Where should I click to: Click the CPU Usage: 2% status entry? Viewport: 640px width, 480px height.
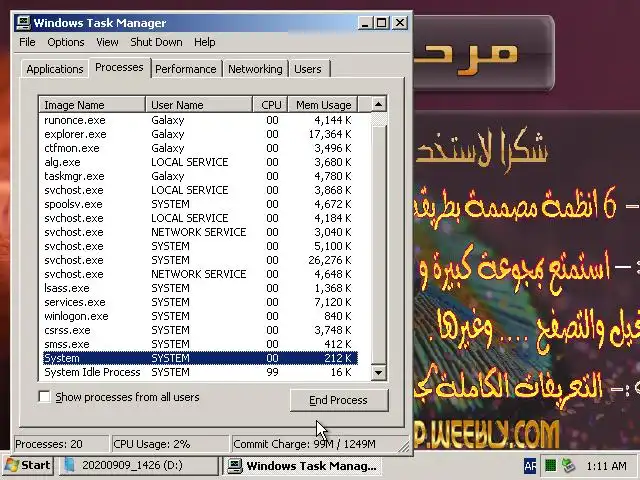[170, 444]
